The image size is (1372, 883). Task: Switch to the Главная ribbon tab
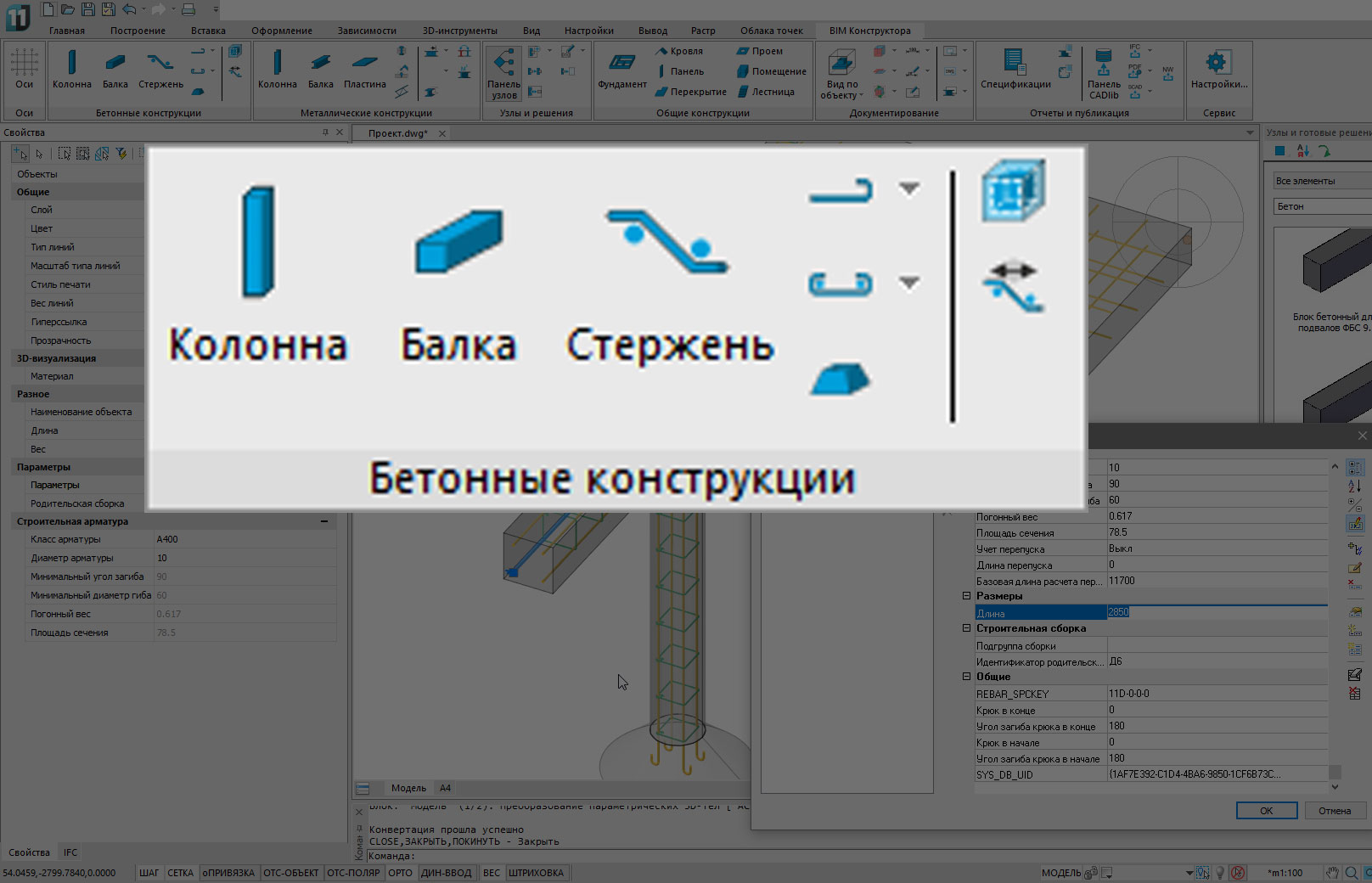67,31
